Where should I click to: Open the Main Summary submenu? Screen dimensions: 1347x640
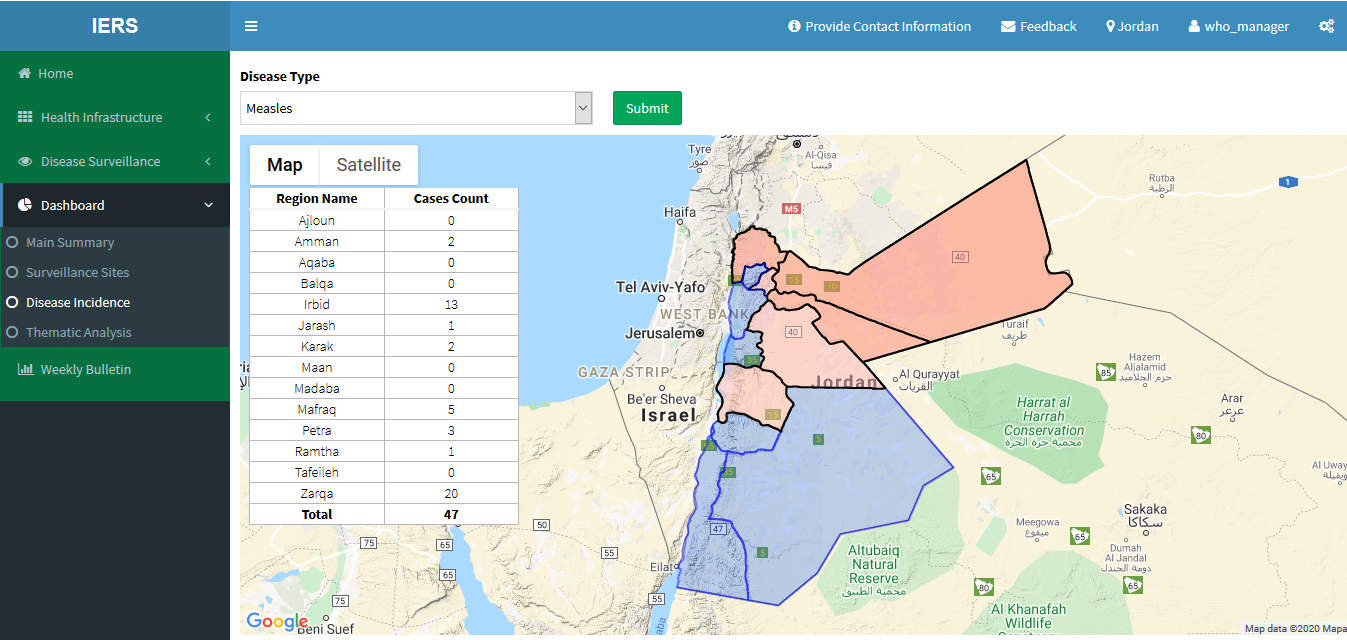click(115, 242)
